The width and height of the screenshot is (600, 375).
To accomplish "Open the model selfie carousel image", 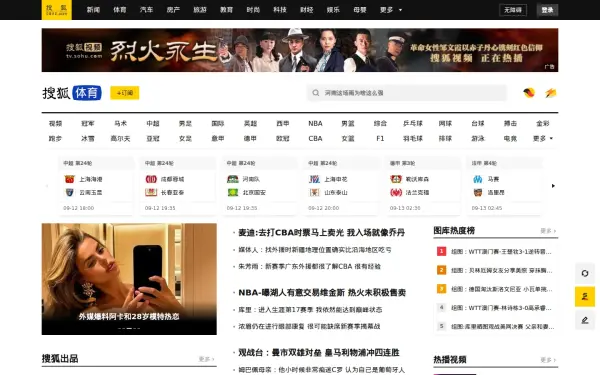I will [129, 279].
